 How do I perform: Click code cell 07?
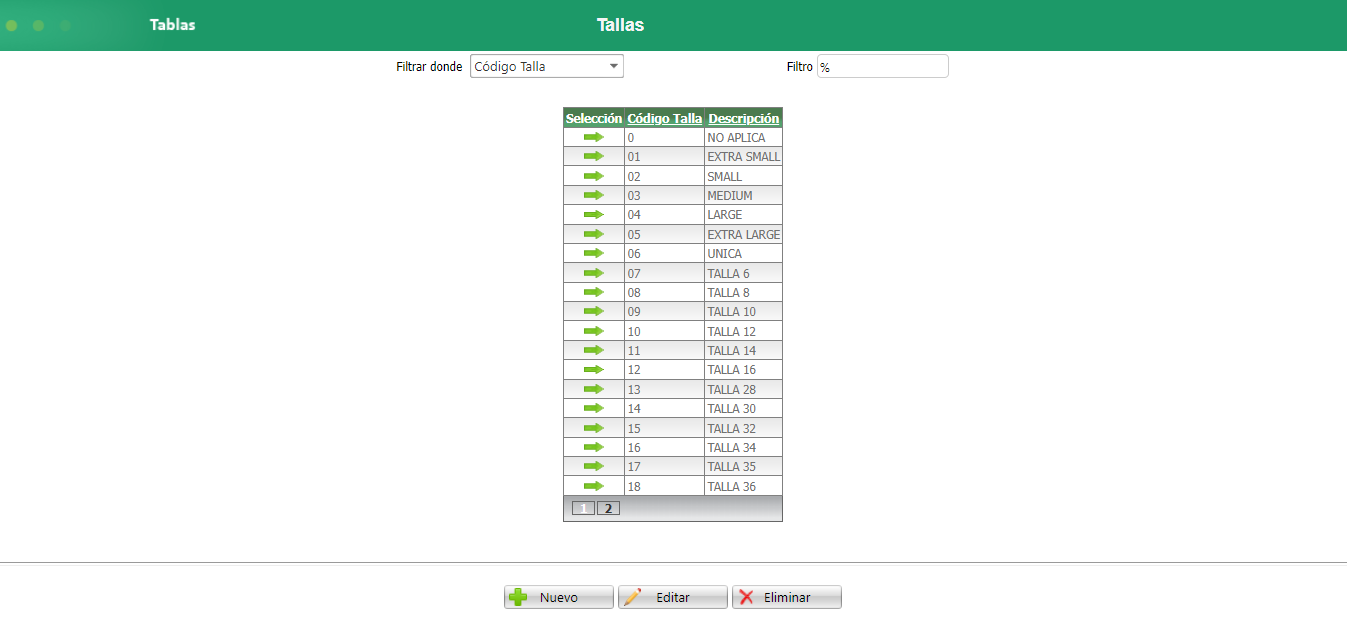pos(664,274)
